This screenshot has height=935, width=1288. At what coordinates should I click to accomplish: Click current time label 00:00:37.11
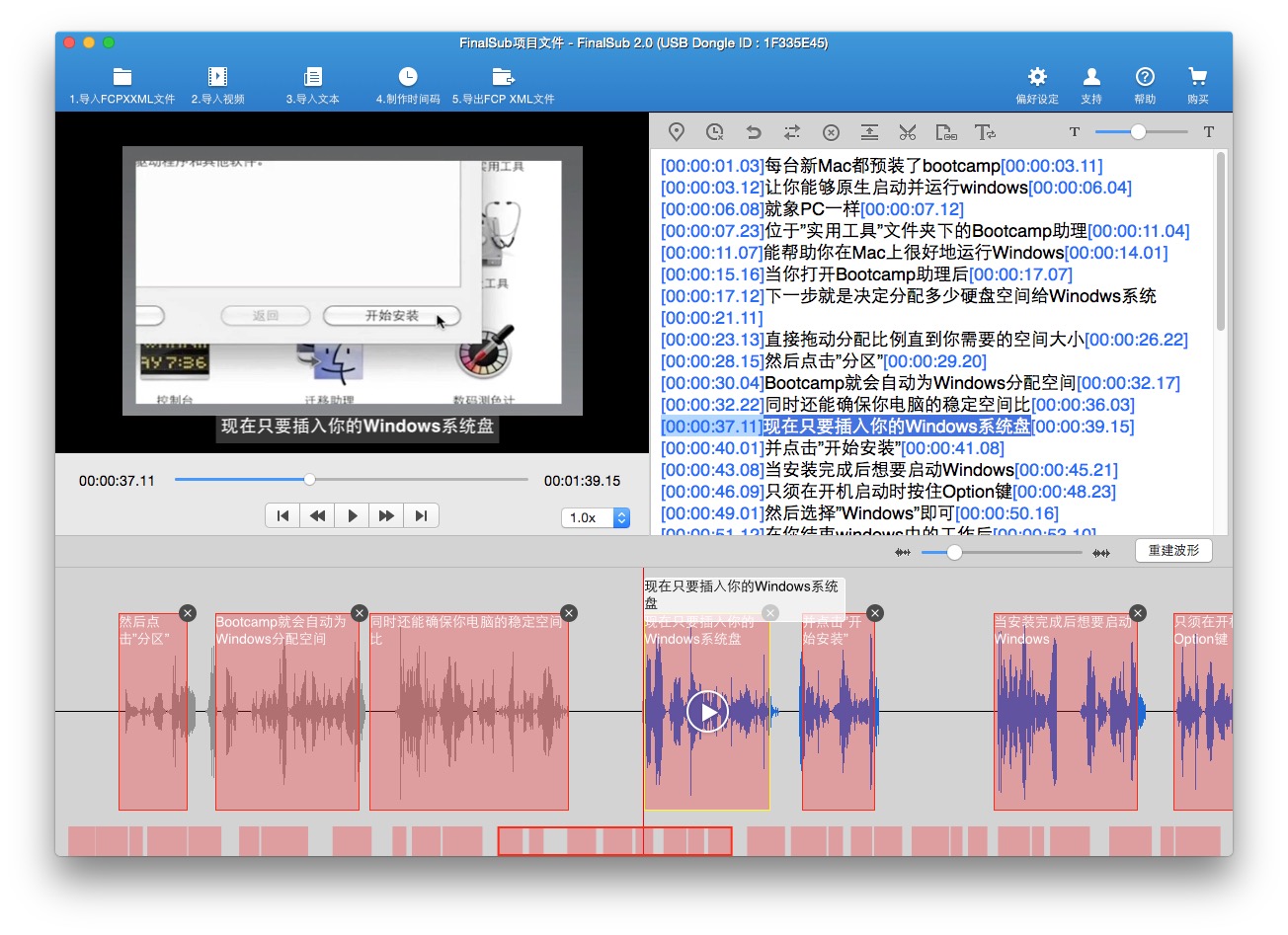pos(117,481)
